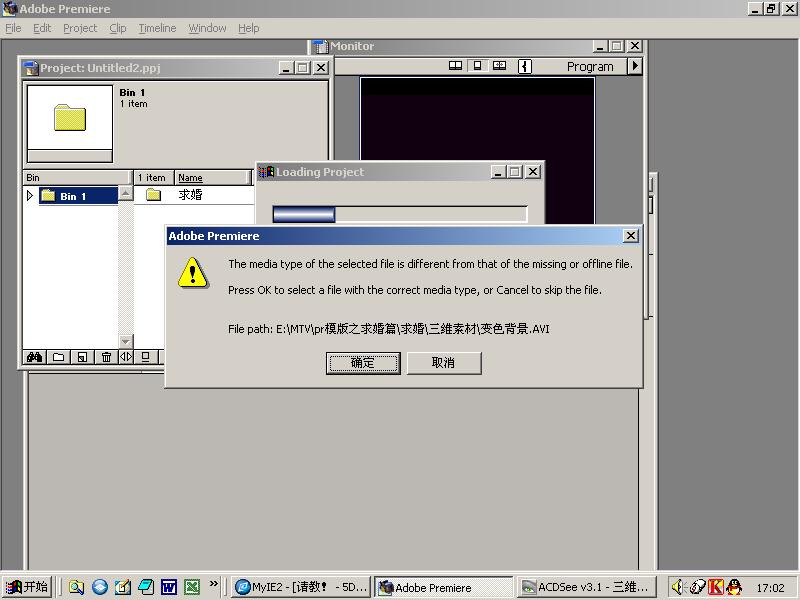The width and height of the screenshot is (800, 600).
Task: Expand the quick launch overflow chevron
Action: 214,584
